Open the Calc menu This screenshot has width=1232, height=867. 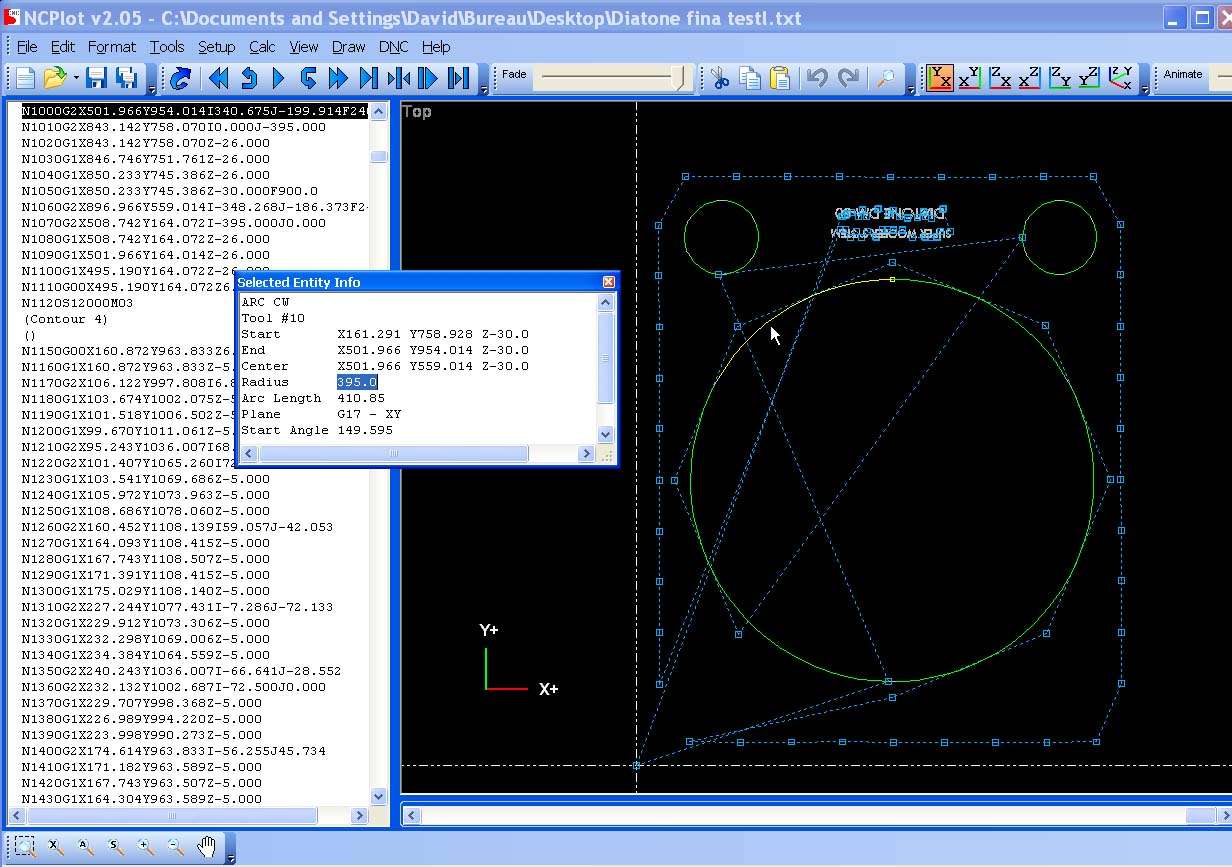[x=263, y=47]
